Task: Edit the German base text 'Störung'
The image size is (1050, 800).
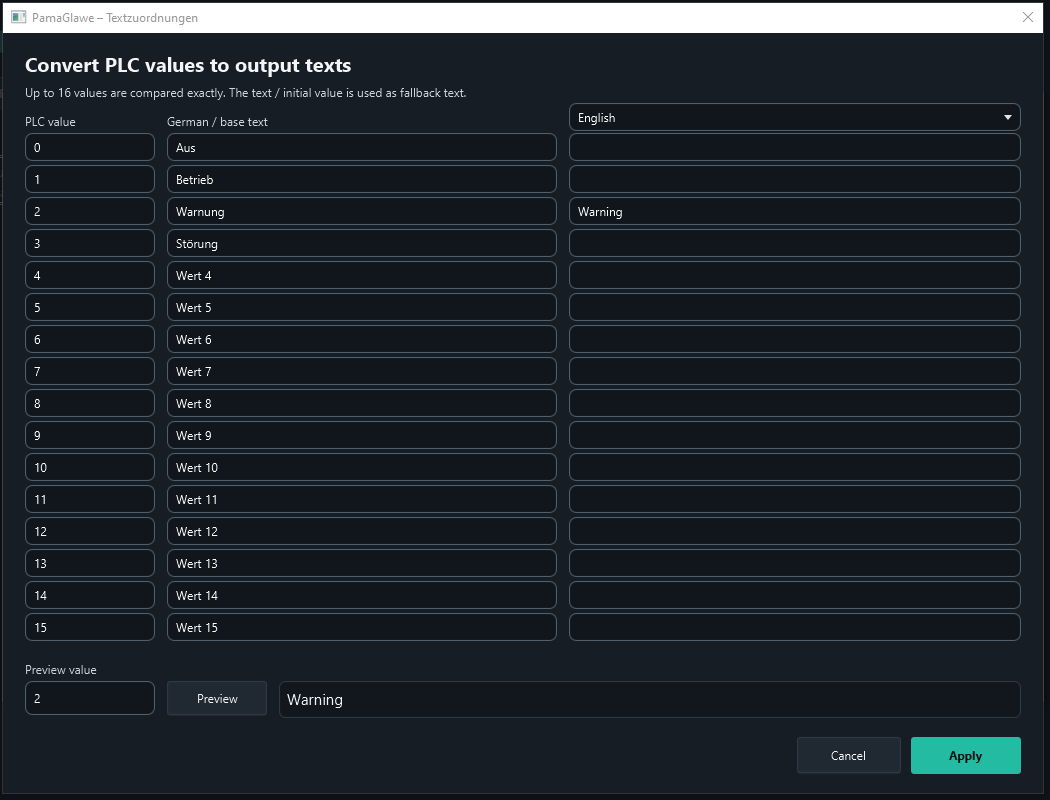Action: pyautogui.click(x=362, y=243)
